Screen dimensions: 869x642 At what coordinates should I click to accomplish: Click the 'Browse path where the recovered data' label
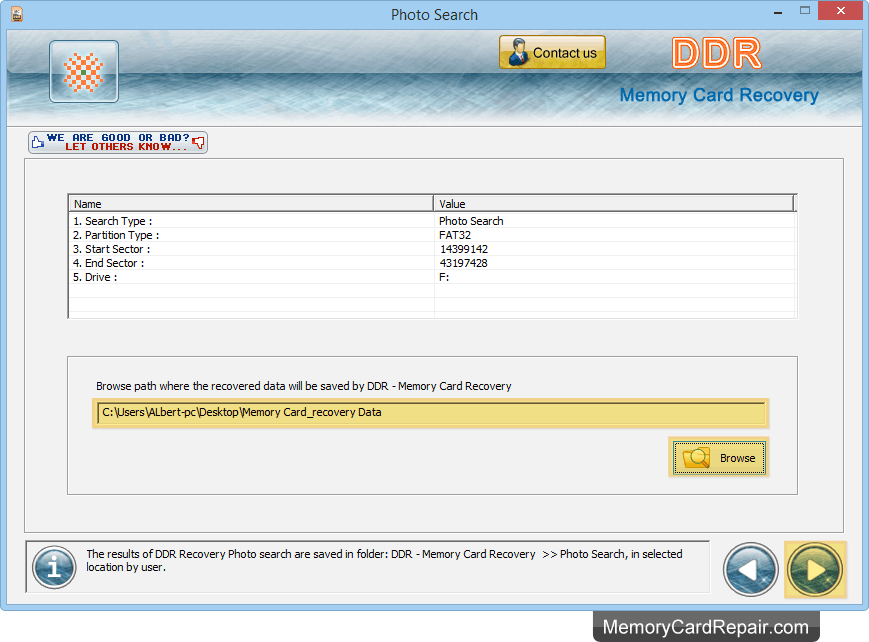(x=304, y=386)
